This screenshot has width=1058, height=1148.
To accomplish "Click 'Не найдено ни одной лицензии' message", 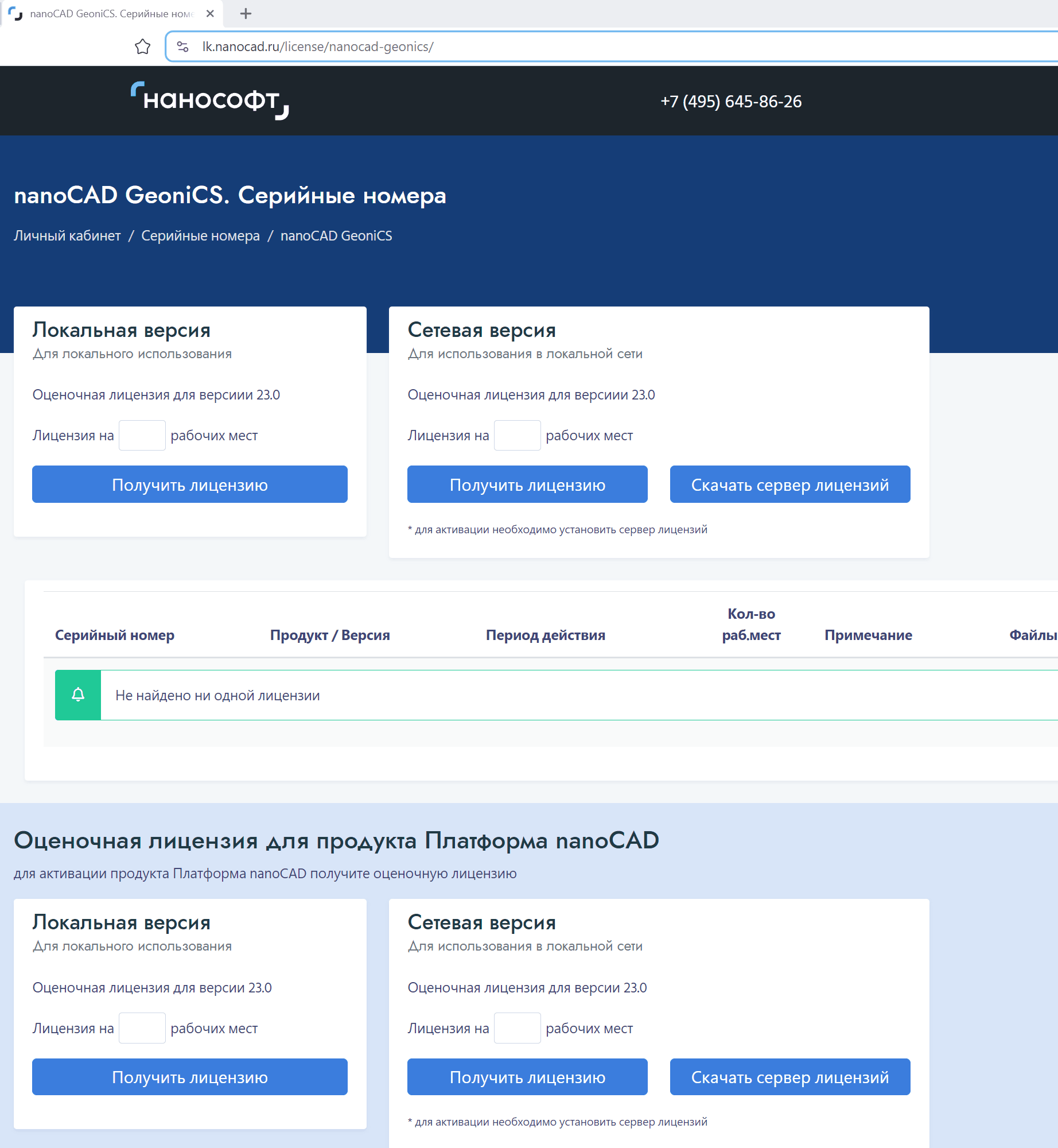I will pos(217,695).
